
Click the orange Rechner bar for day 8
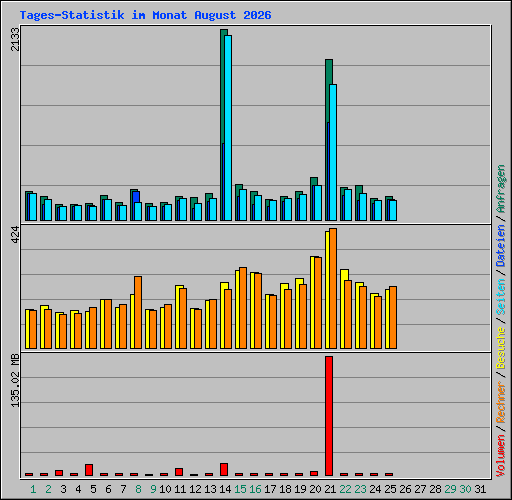click(138, 312)
